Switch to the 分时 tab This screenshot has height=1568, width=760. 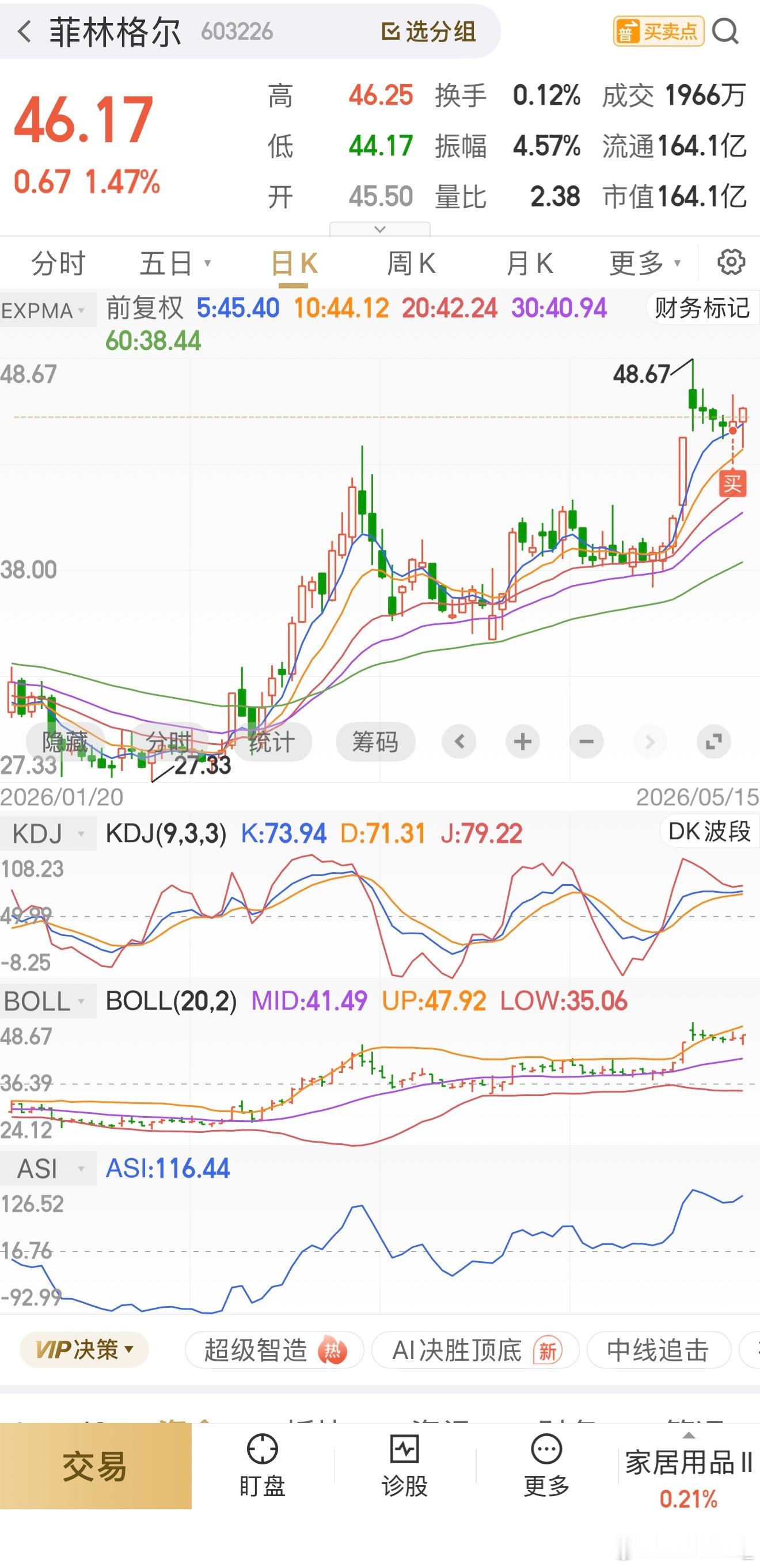(x=59, y=264)
